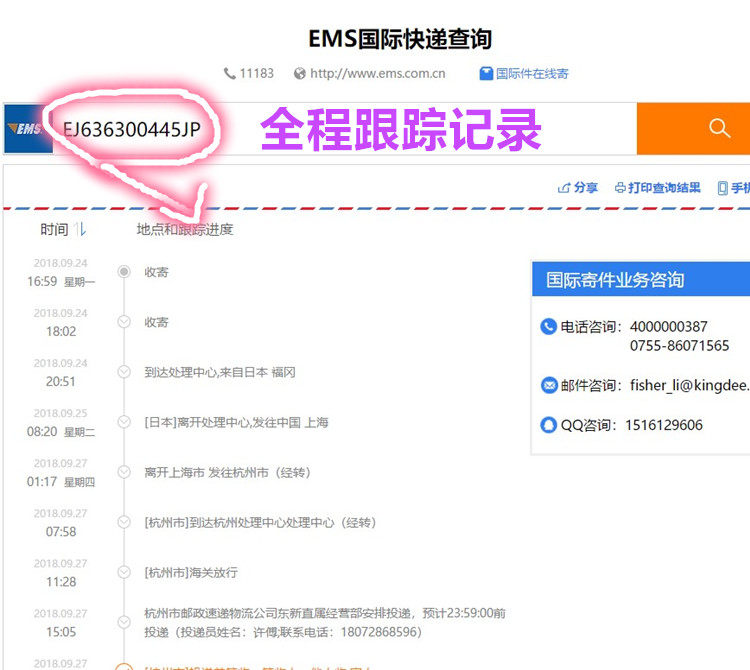Click the mobile phone icon near 手机

coord(722,188)
